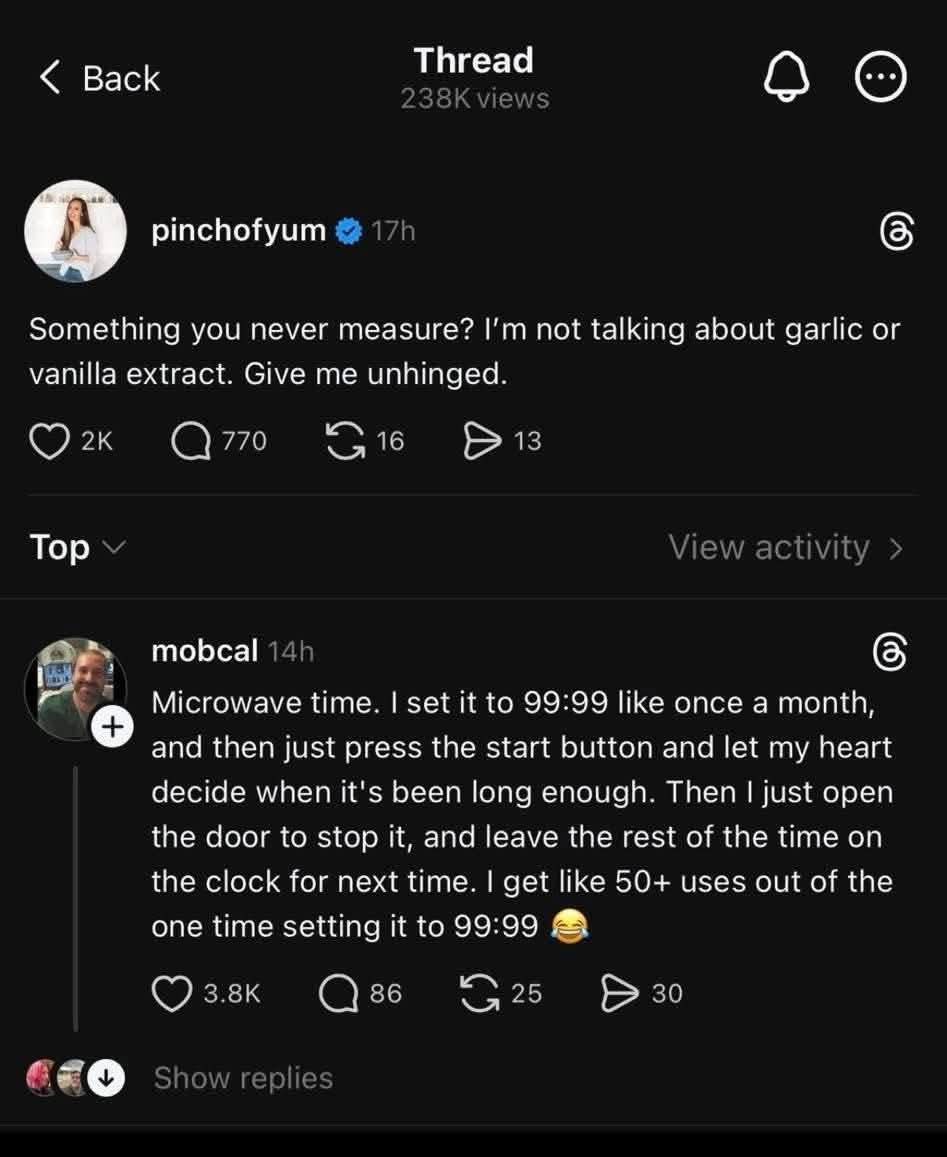947x1157 pixels.
Task: Open mobcal profile via username
Action: [204, 652]
